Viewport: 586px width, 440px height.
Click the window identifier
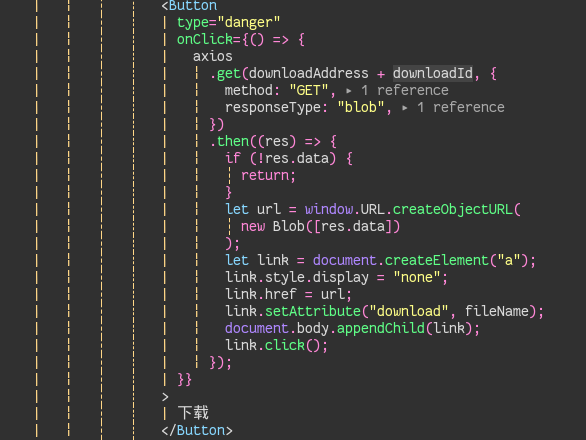(329, 209)
